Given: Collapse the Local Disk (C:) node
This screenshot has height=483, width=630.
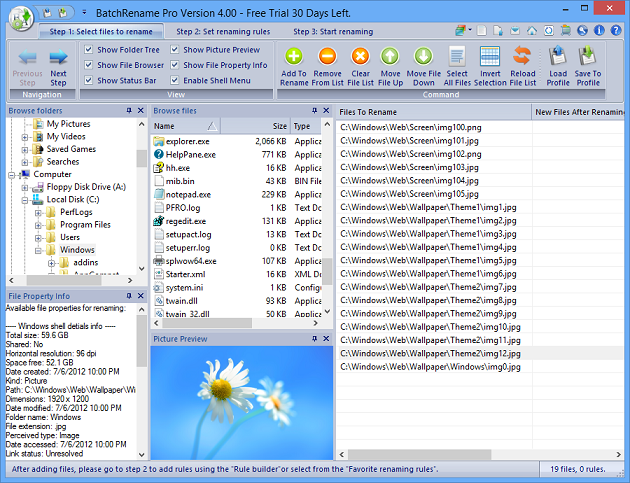Looking at the screenshot, I should click(25, 200).
